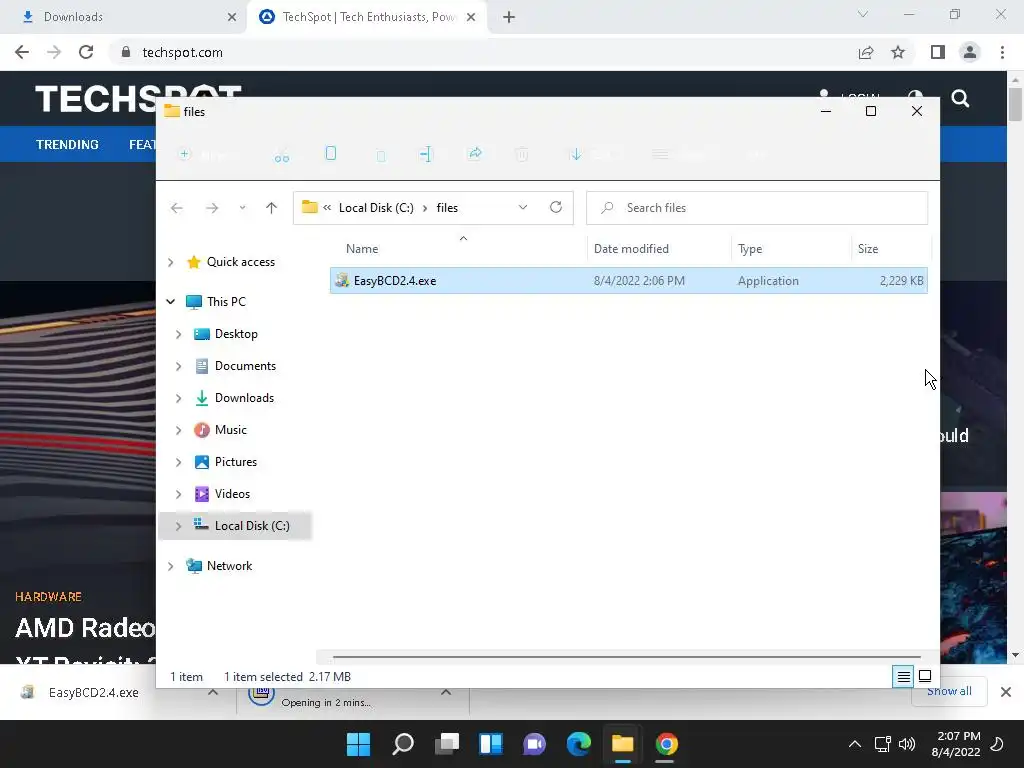Expand the Music tree node
Screen dimensions: 1024x768
[178, 430]
